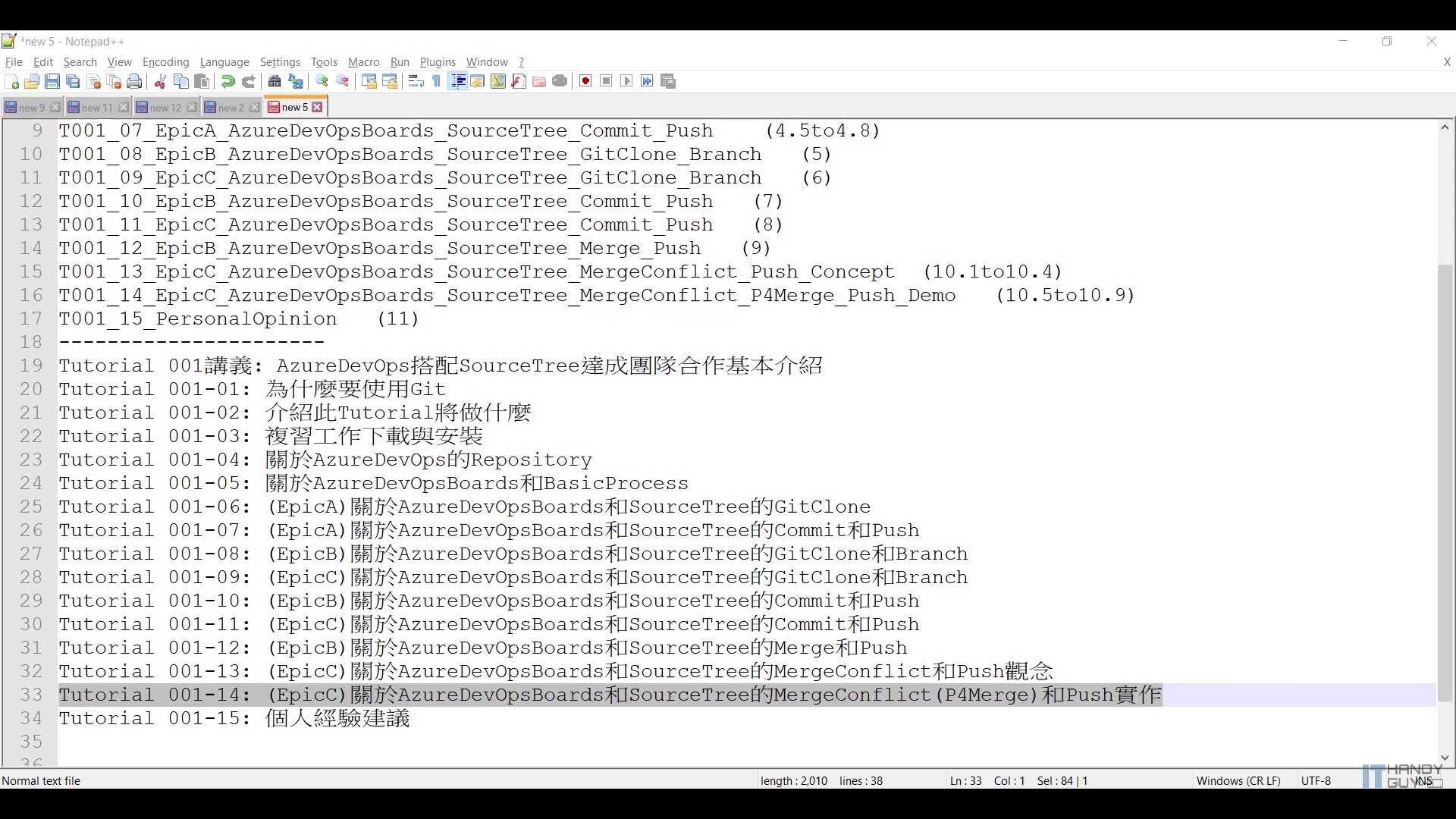
Task: Toggle synchronized vertical scrolling
Action: click(369, 81)
